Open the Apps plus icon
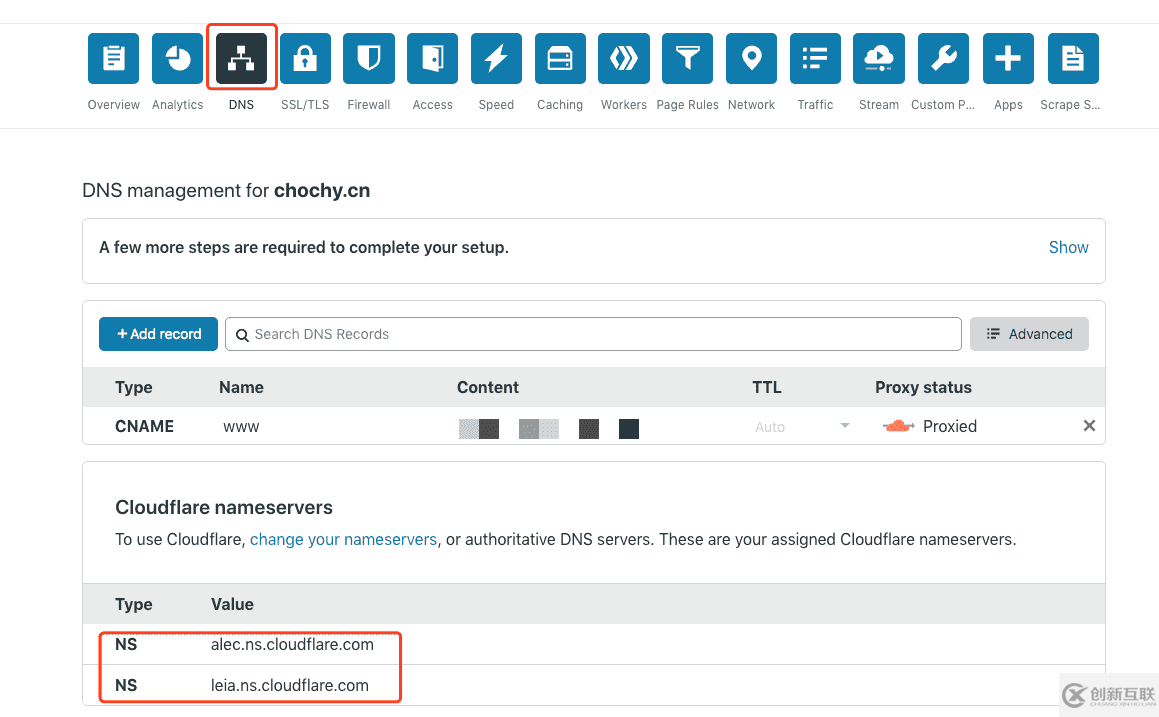Screen dimensions: 1159x717 pyautogui.click(x=1008, y=59)
